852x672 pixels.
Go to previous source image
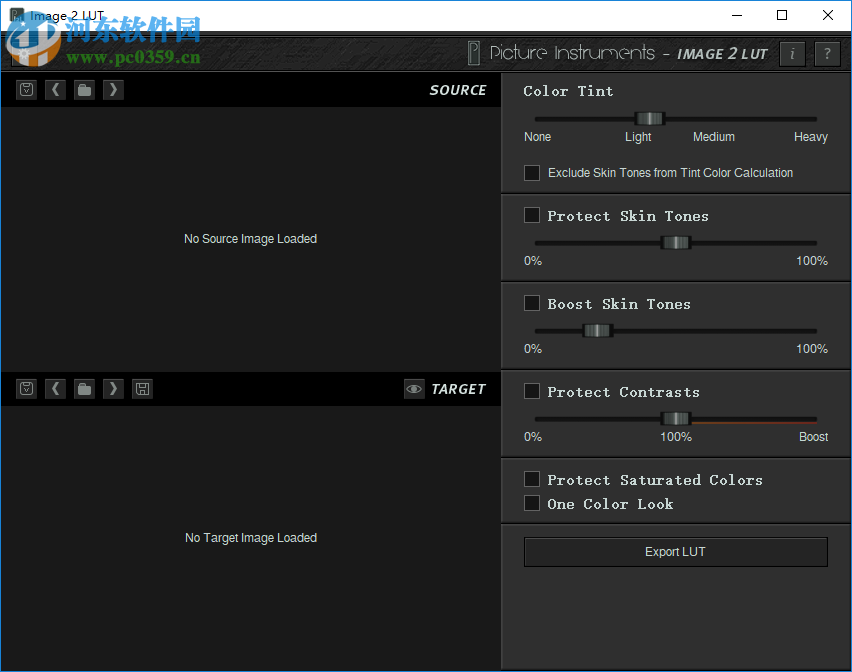[55, 89]
